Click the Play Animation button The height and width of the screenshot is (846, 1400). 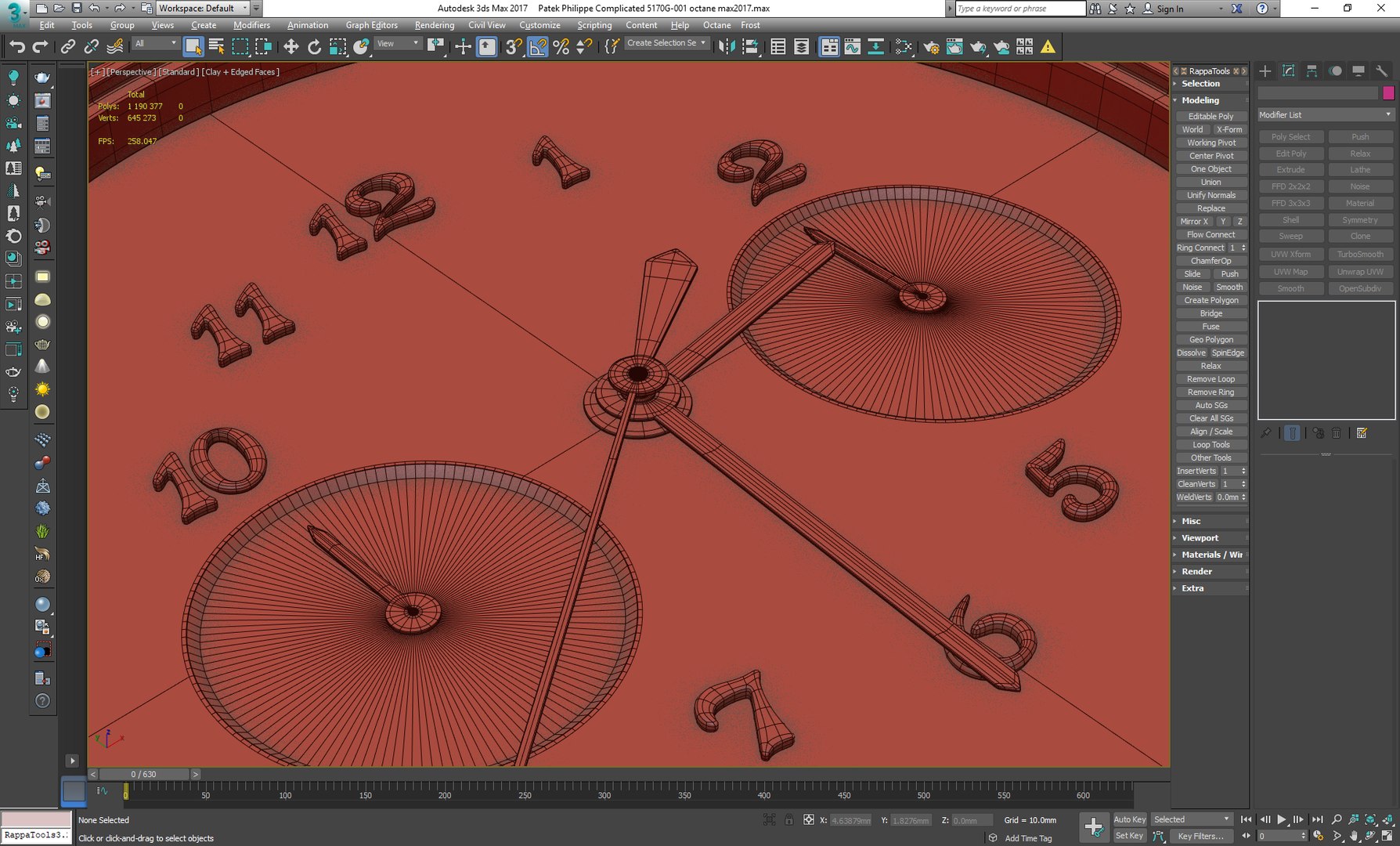[1282, 819]
